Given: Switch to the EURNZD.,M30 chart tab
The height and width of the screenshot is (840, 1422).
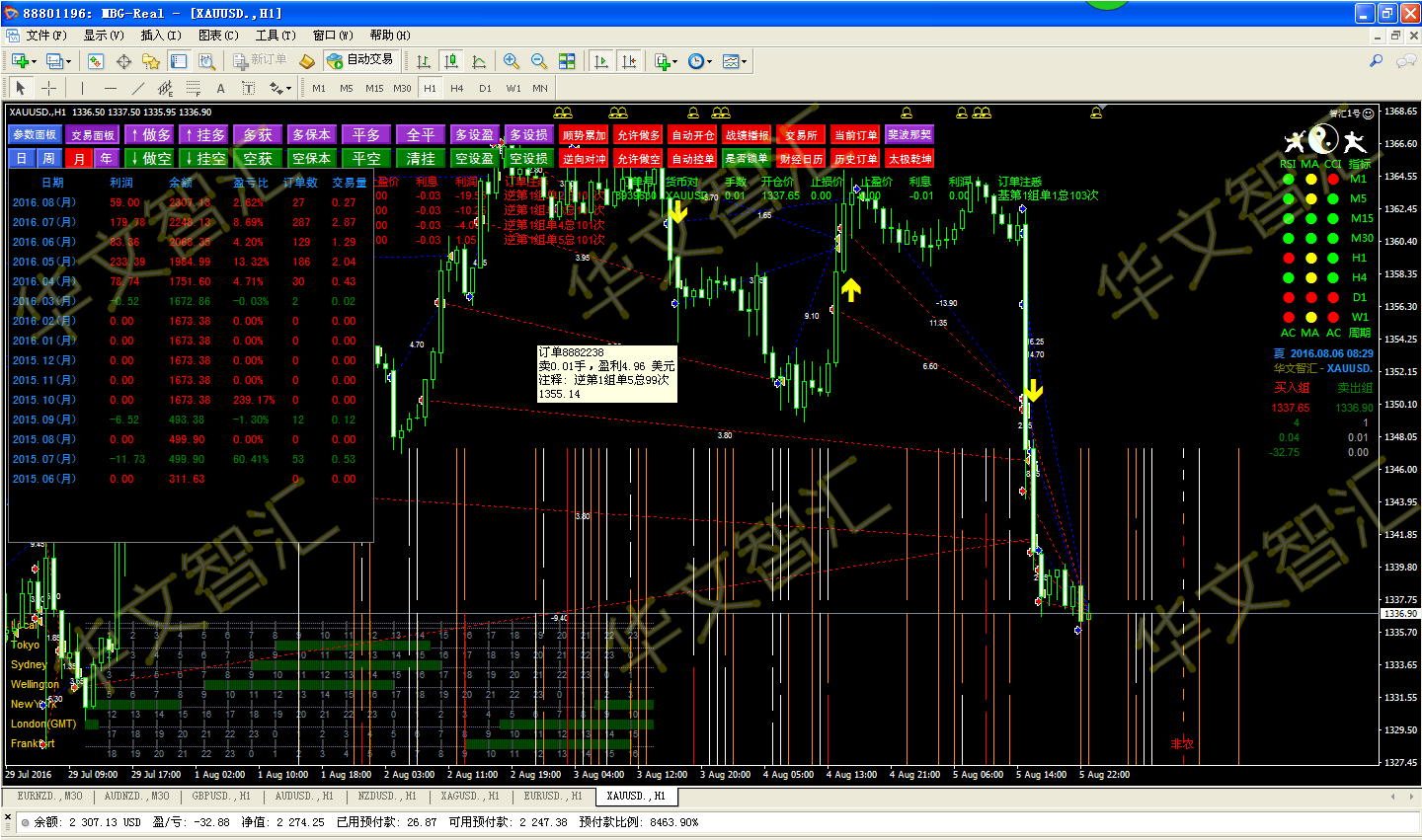Looking at the screenshot, I should (x=50, y=796).
